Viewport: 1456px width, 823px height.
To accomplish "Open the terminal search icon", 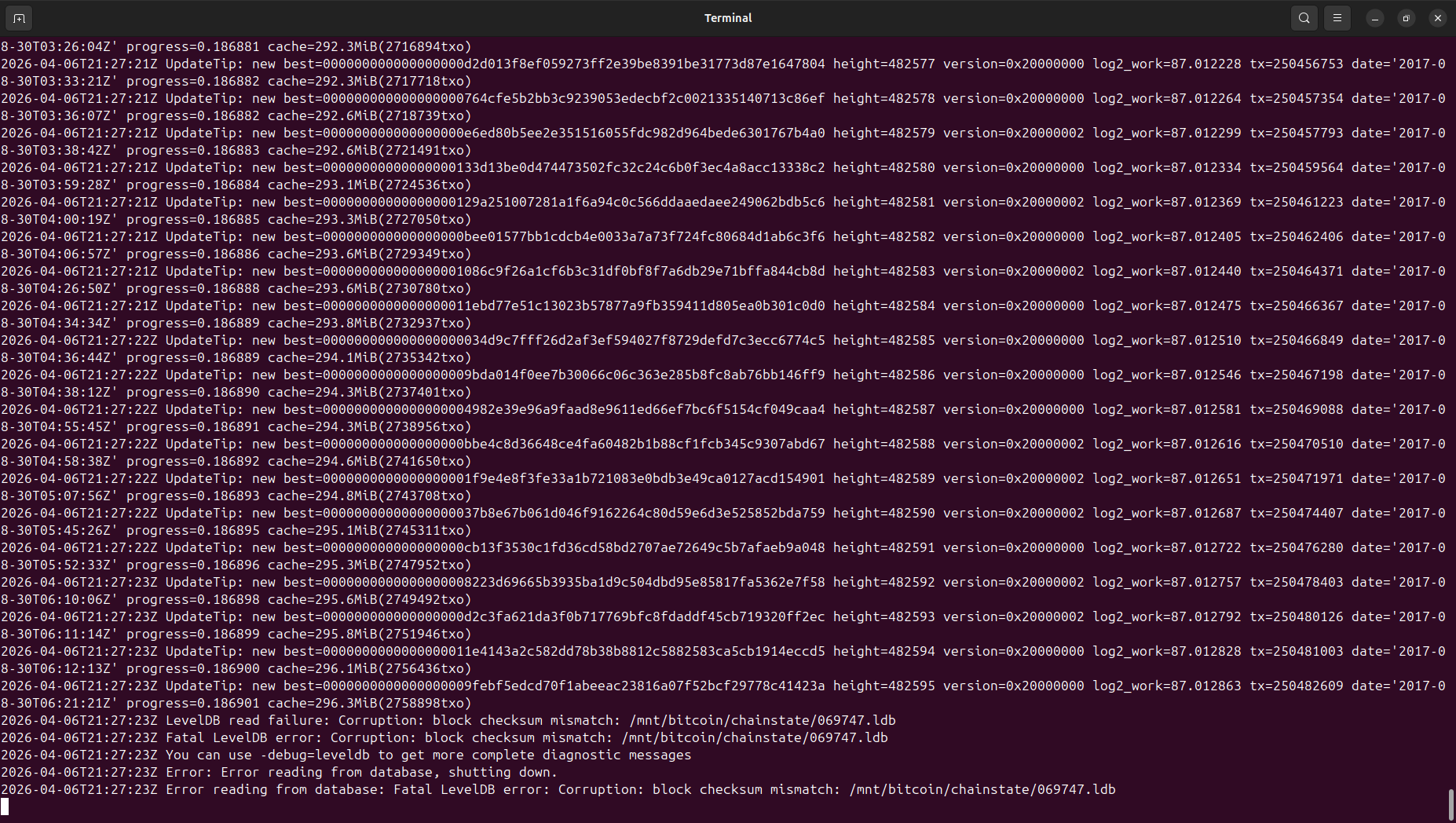I will [x=1304, y=18].
